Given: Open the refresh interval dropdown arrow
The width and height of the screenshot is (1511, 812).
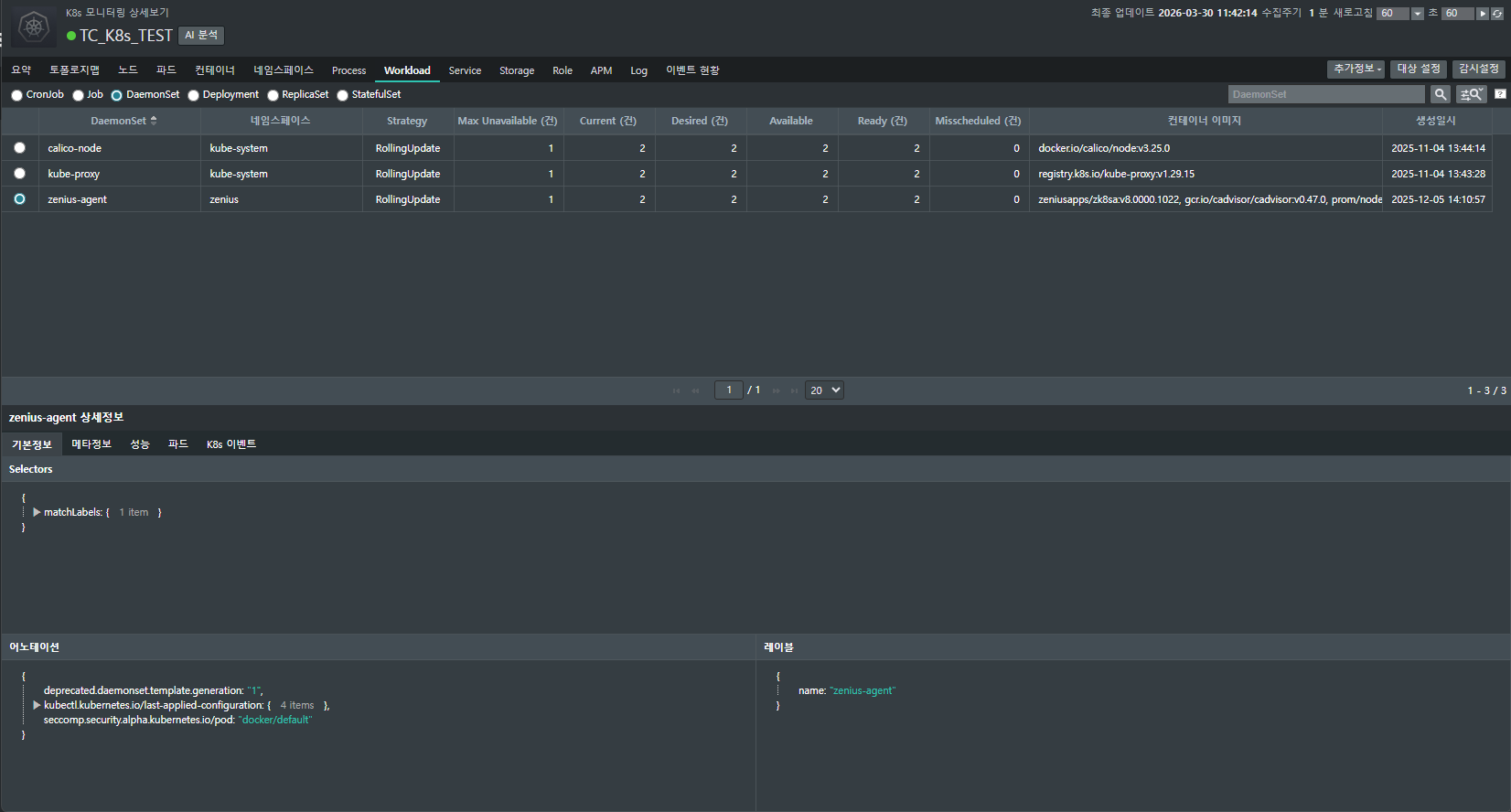Looking at the screenshot, I should pos(1418,14).
